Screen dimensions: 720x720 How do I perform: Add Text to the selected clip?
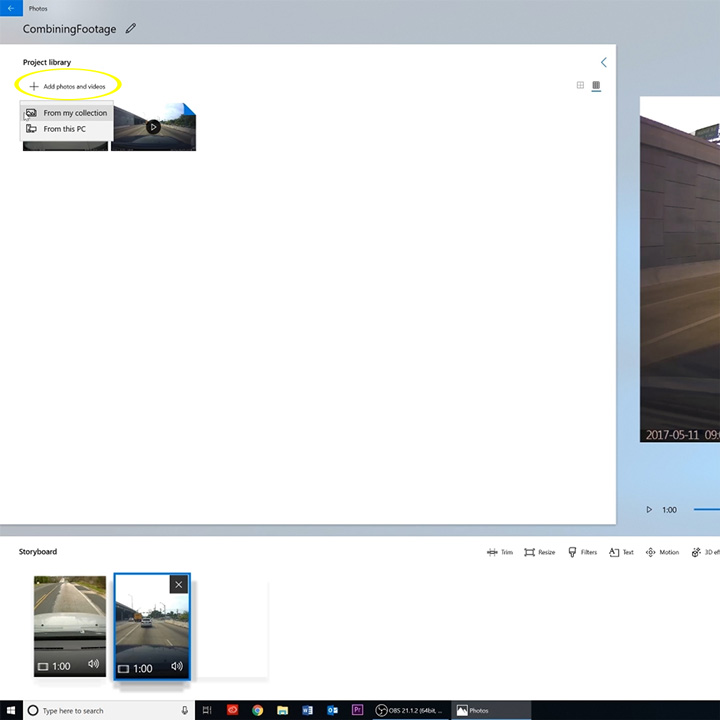pyautogui.click(x=621, y=552)
